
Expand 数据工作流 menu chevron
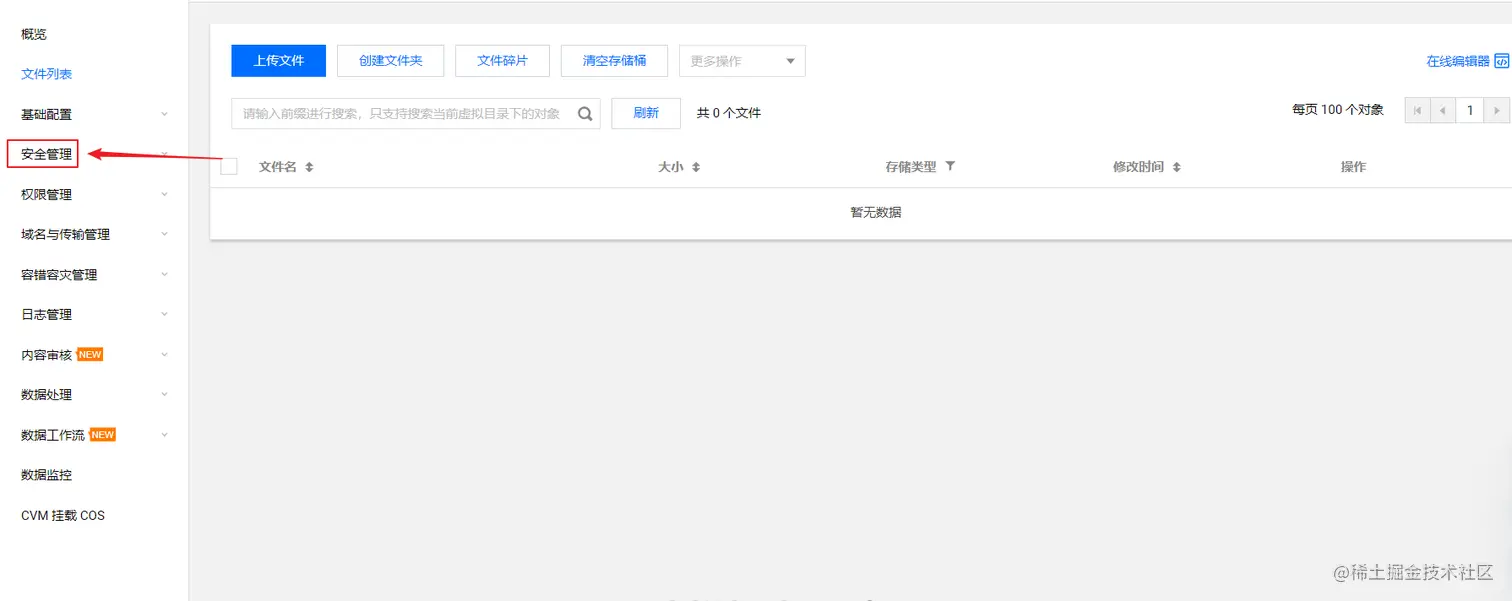165,434
